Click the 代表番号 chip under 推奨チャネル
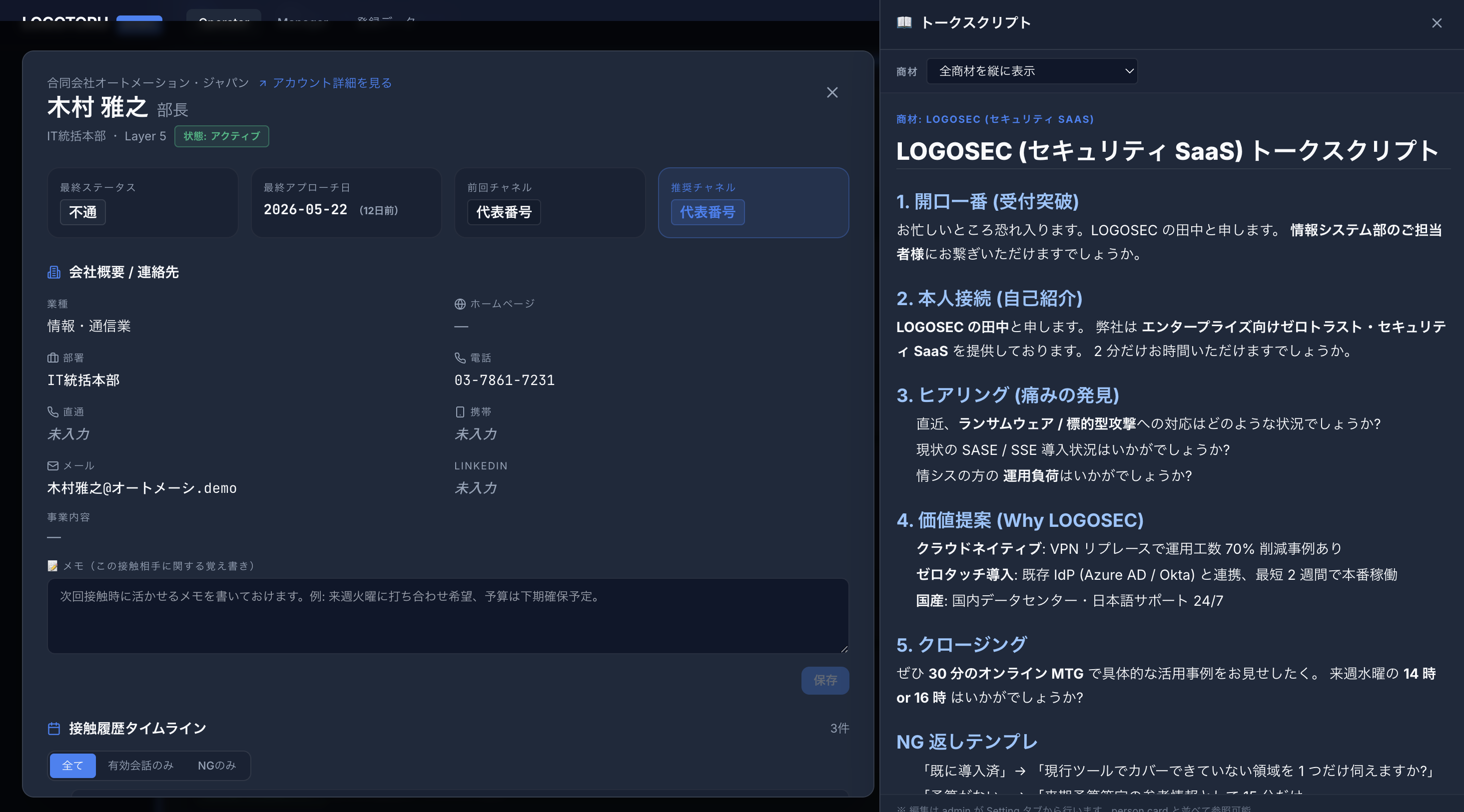Viewport: 1464px width, 812px height. (x=708, y=212)
